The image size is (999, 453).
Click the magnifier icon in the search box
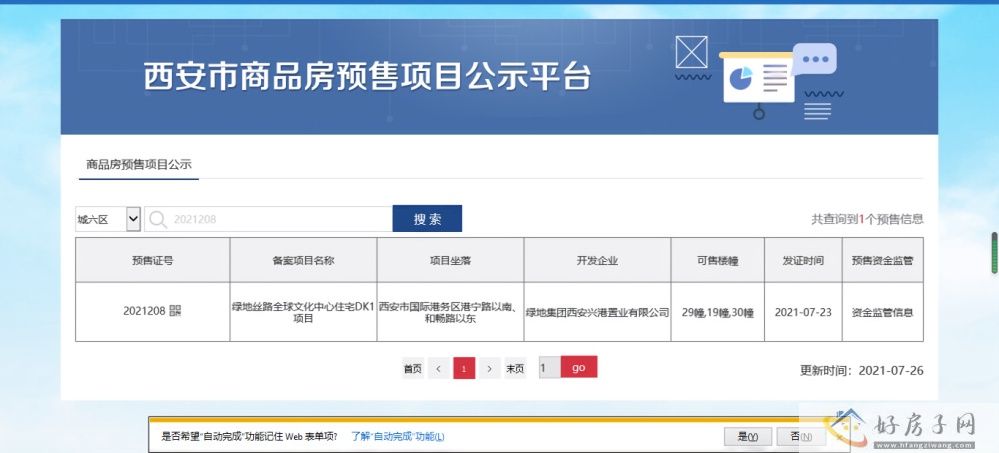[158, 219]
